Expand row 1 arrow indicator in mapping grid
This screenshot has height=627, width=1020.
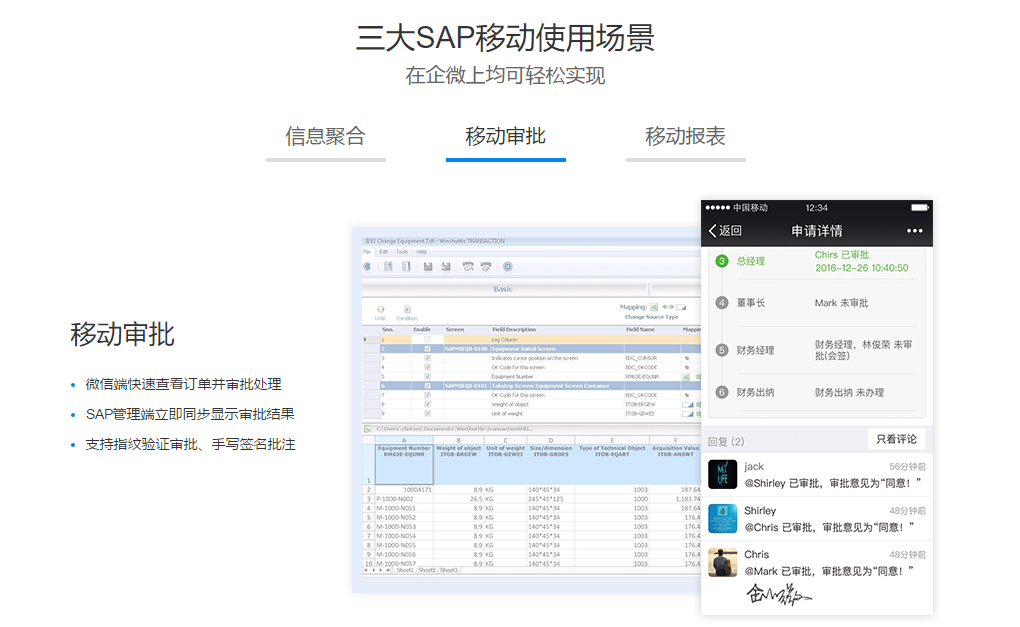[365, 340]
